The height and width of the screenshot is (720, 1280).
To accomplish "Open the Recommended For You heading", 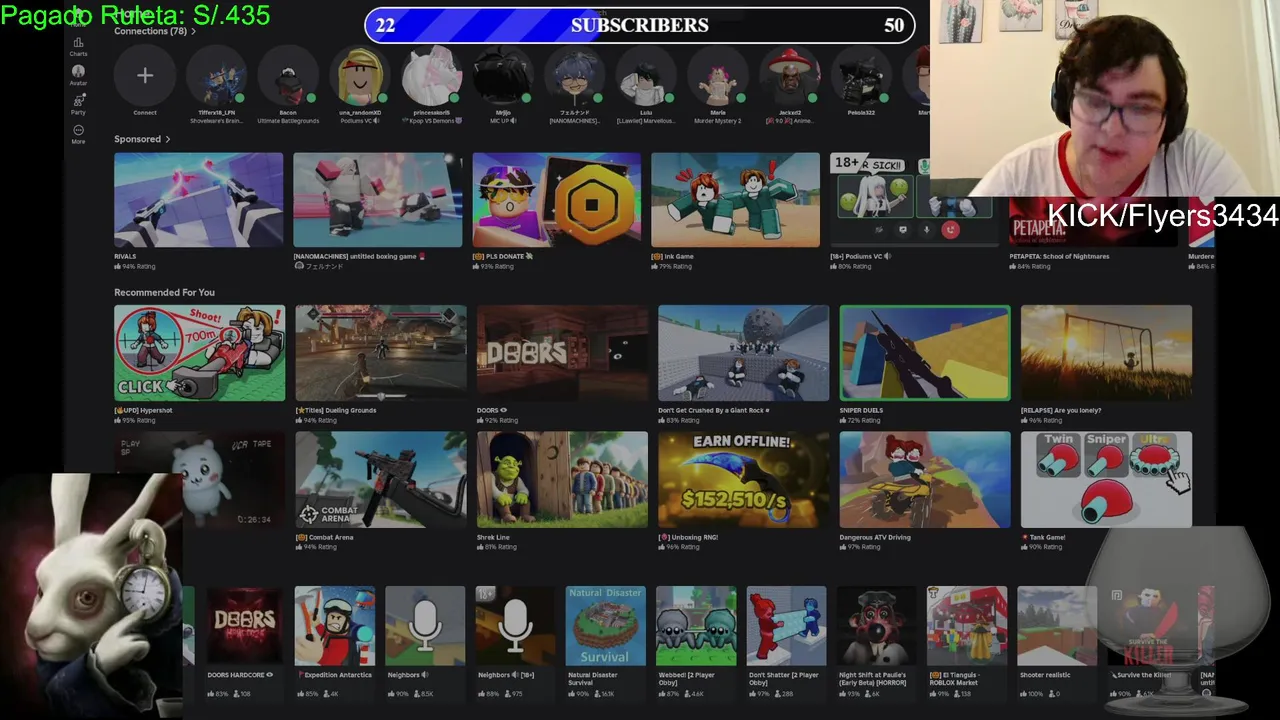I will point(164,292).
